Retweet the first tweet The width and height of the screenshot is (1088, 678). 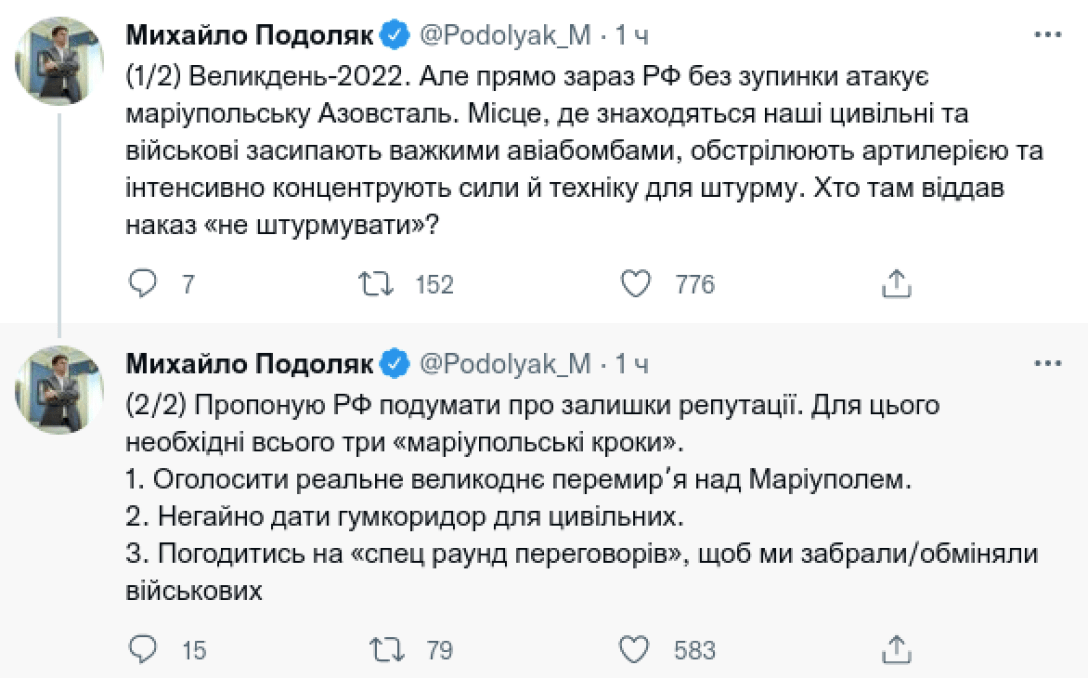tap(377, 284)
